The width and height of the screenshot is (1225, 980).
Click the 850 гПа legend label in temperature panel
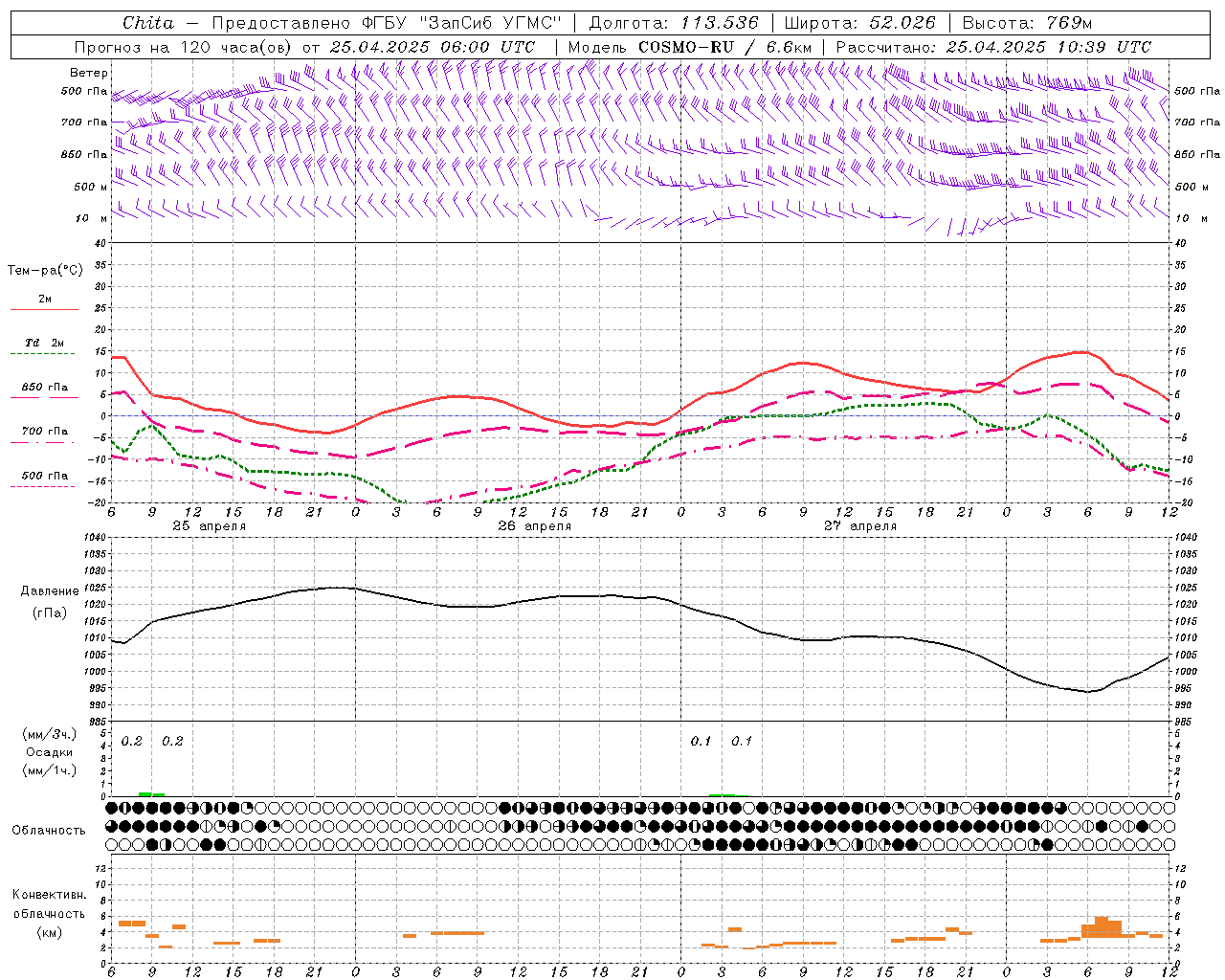(x=45, y=388)
